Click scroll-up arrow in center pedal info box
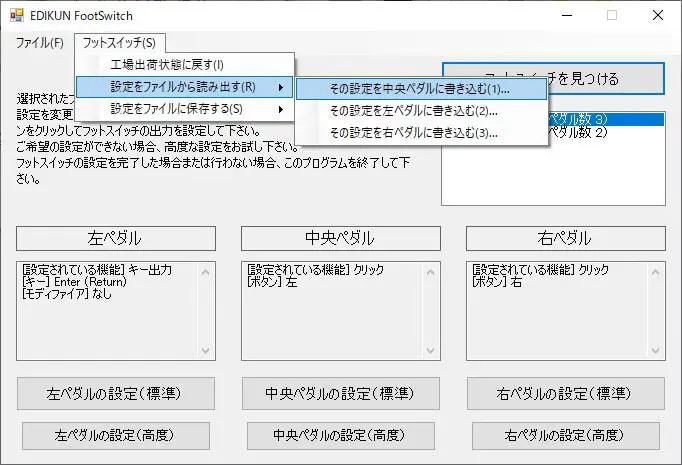This screenshot has height=465, width=682. 431,272
